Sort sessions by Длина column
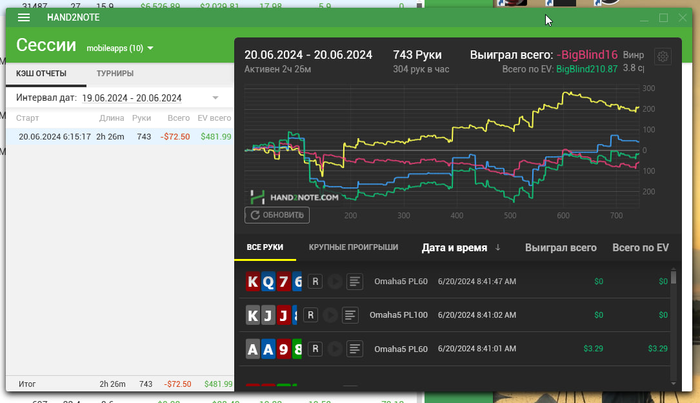The width and height of the screenshot is (700, 403). (112, 118)
